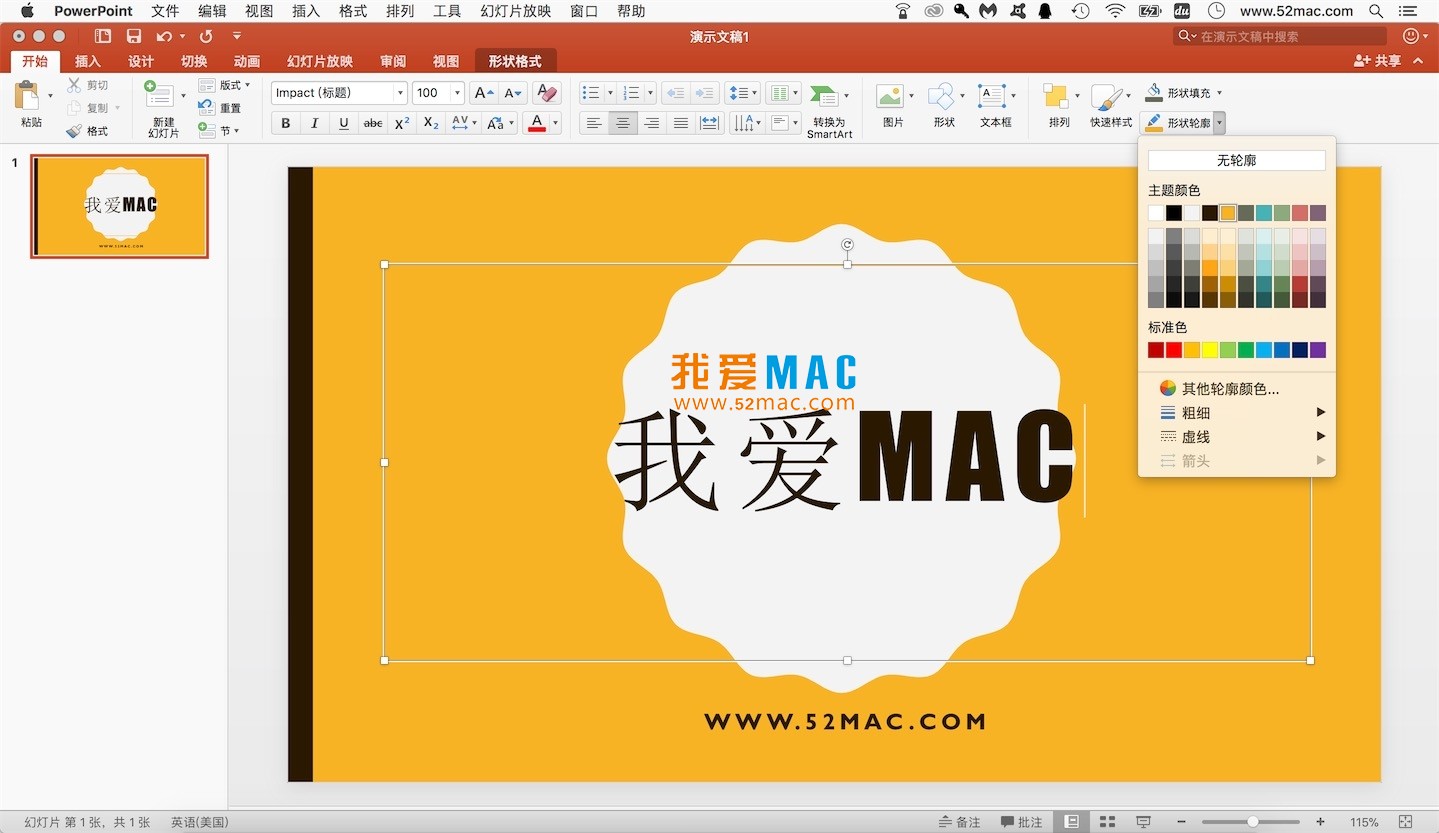This screenshot has height=833, width=1439.
Task: Click the Reset (重置) slide icon
Action: coord(206,108)
